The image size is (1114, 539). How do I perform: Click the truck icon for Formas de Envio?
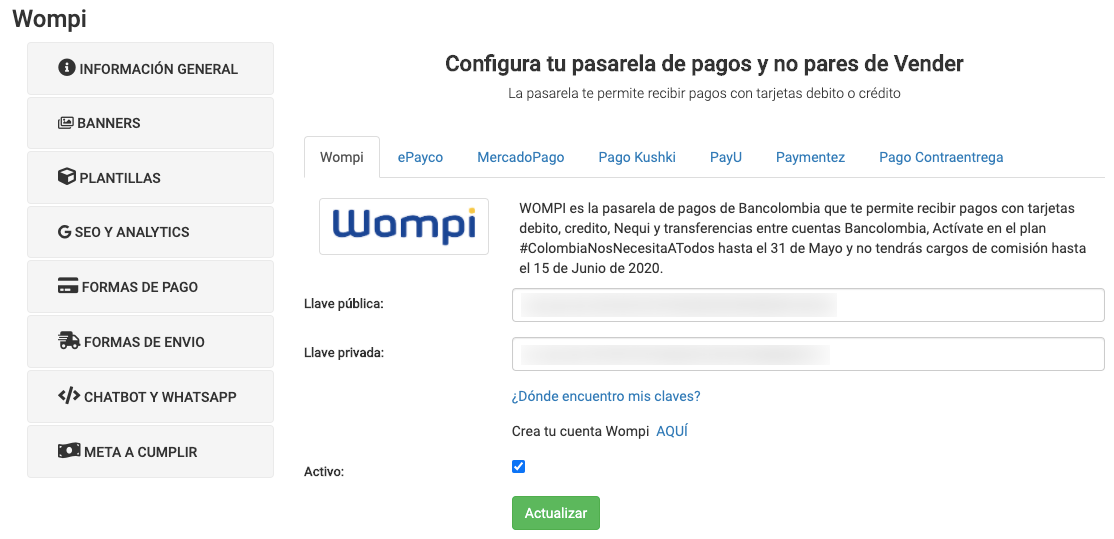pos(69,341)
